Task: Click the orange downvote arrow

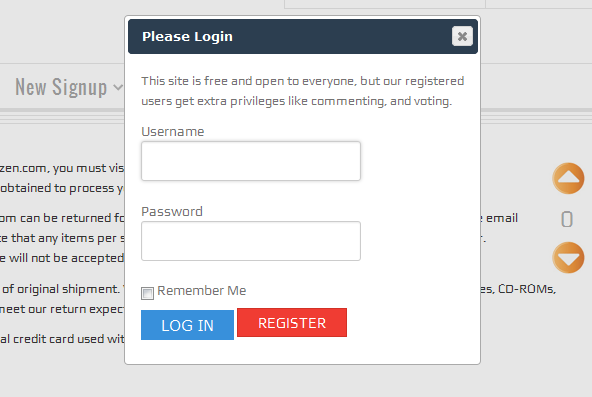Action: coord(568,258)
